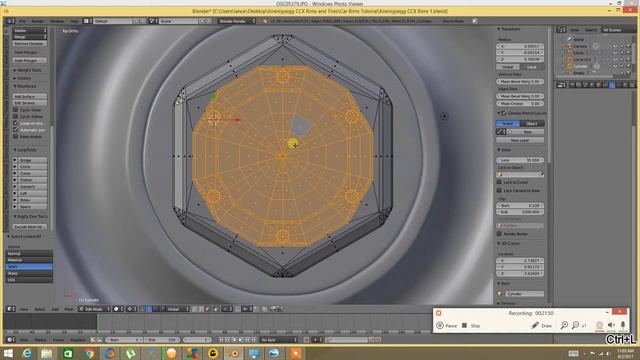Click the jump to start frame control

(221, 340)
